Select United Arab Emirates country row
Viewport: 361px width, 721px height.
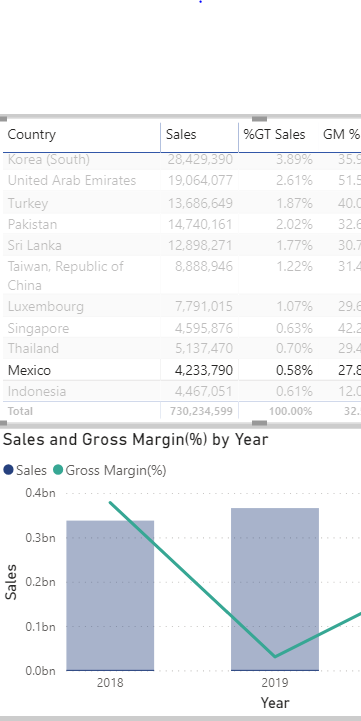(182, 180)
